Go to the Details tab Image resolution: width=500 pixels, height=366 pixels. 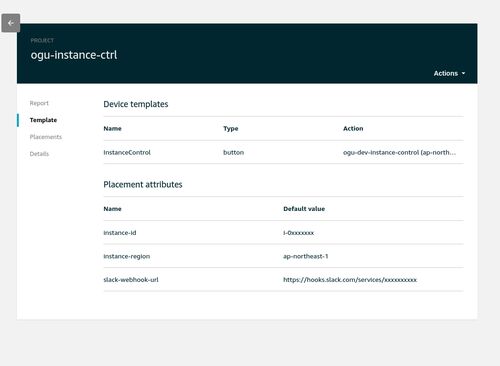point(39,154)
